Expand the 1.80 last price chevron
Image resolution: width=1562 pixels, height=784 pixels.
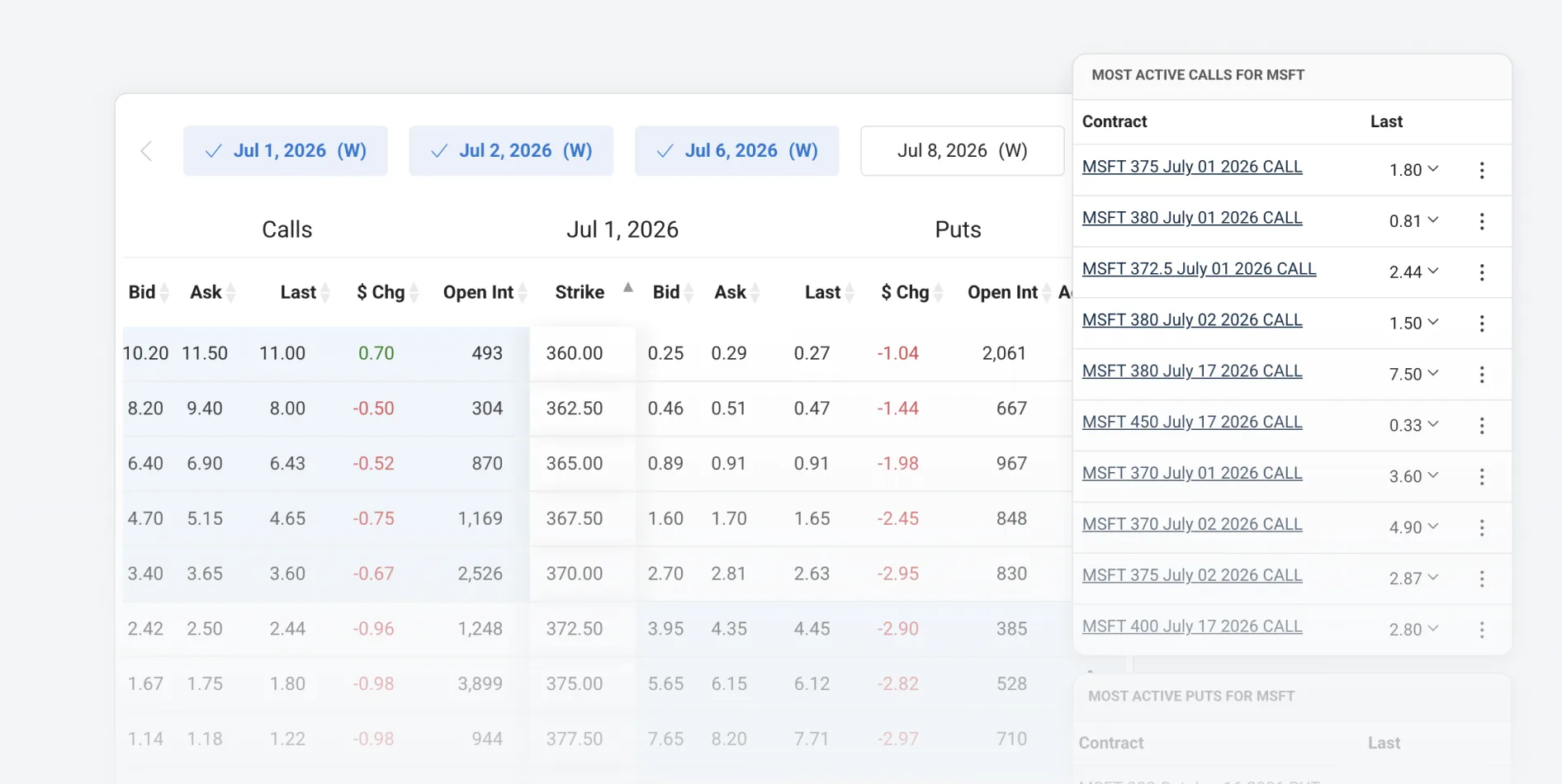coord(1433,169)
